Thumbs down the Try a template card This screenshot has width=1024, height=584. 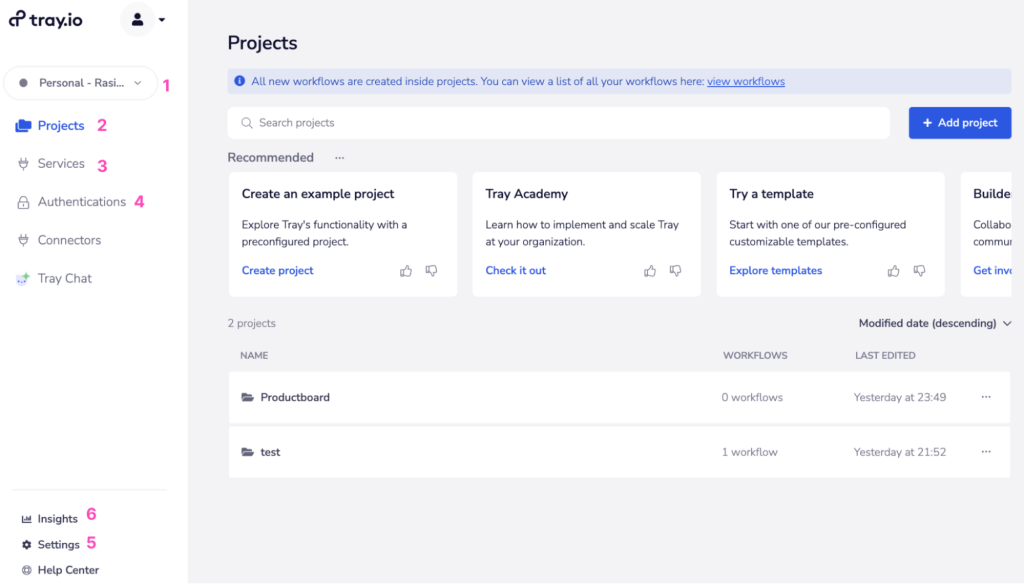coord(919,270)
